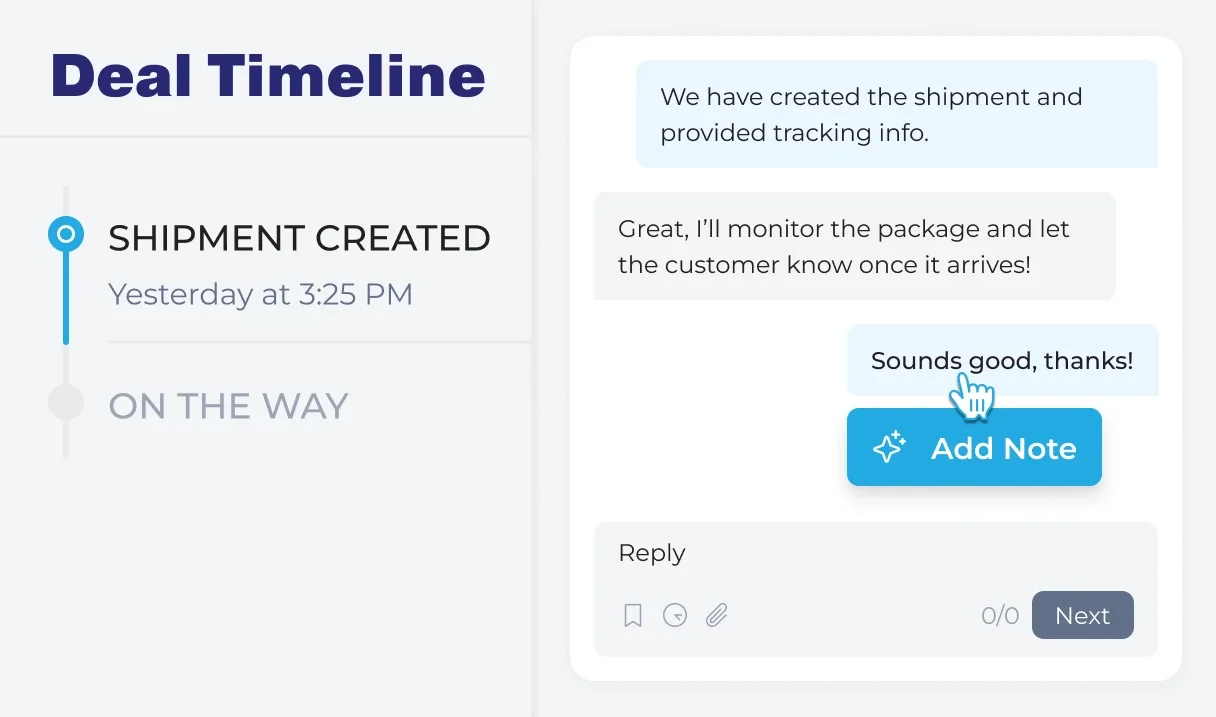Click the gray timeline segment below On The Way

click(66, 440)
